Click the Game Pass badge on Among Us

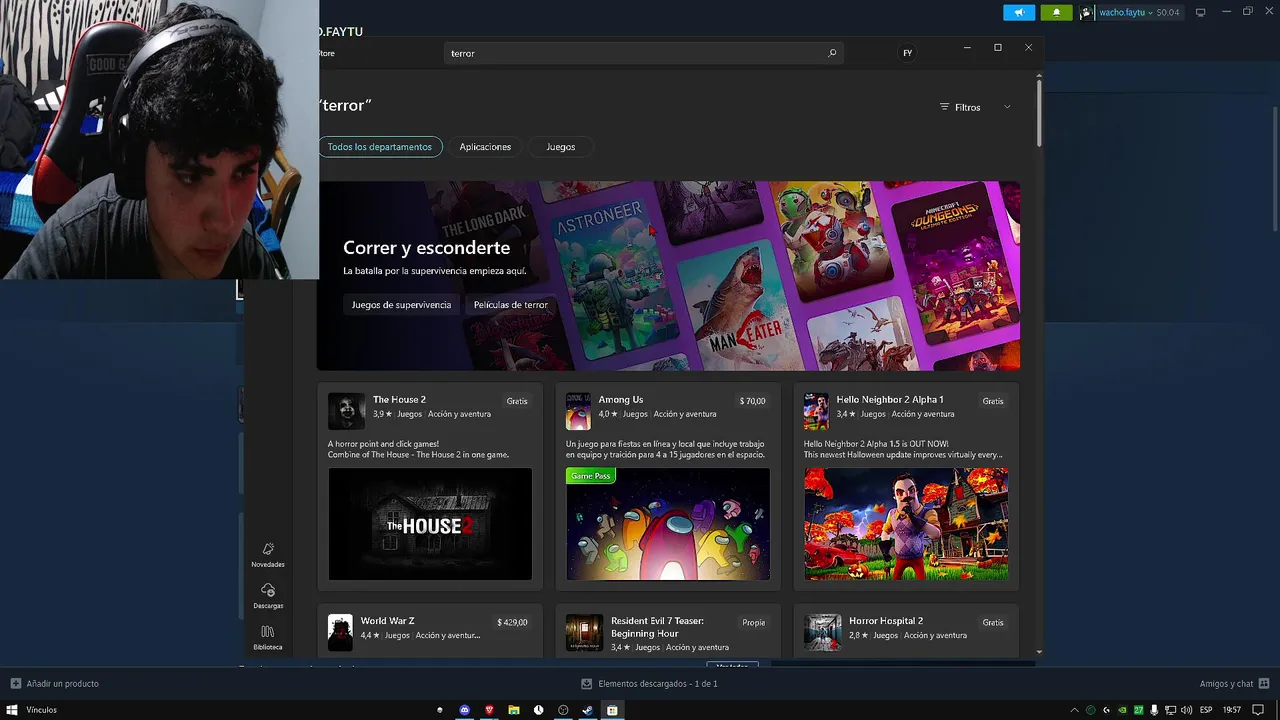pyautogui.click(x=591, y=476)
